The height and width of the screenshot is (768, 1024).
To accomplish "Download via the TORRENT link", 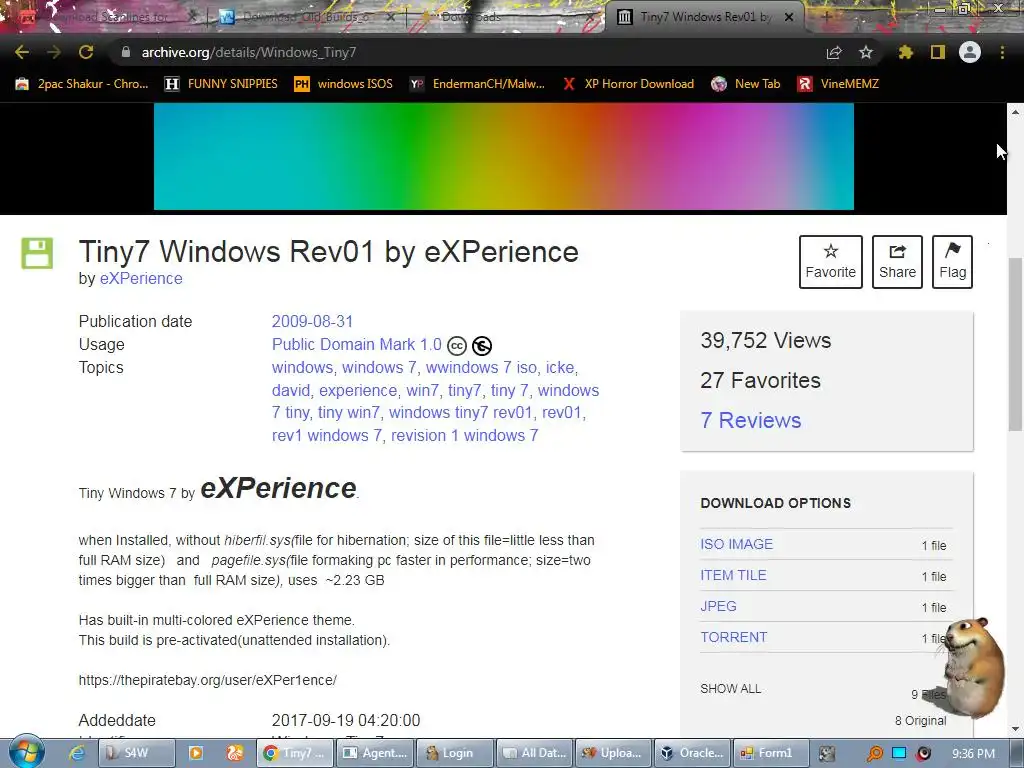I will 733,637.
